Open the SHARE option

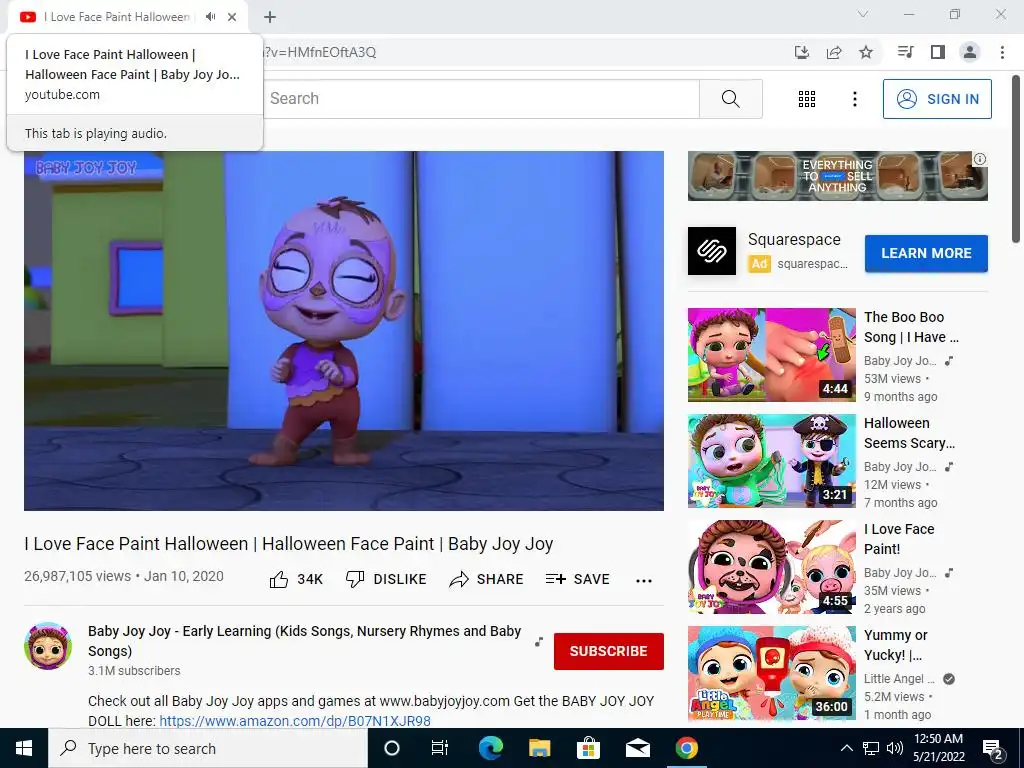click(487, 579)
